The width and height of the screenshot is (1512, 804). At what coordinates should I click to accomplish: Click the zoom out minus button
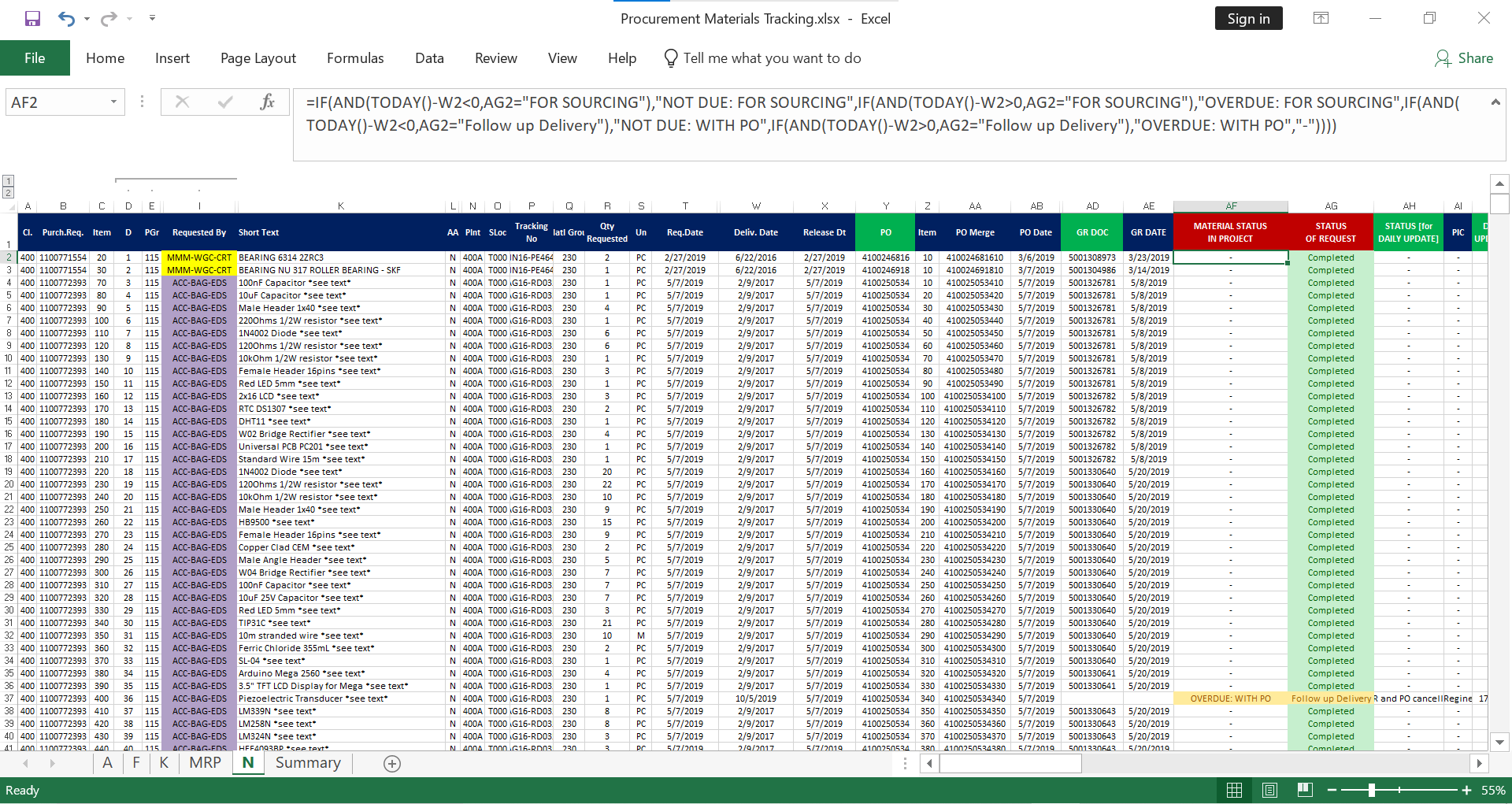[1332, 791]
